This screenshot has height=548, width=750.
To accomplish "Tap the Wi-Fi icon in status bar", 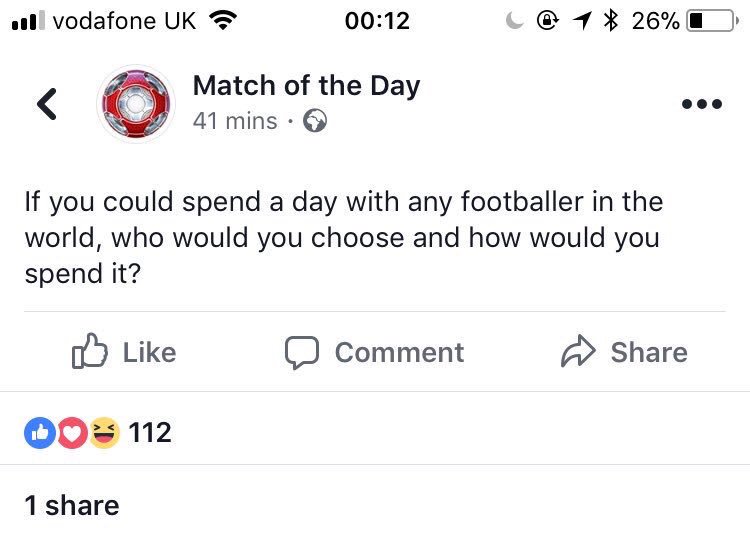I will [x=223, y=21].
